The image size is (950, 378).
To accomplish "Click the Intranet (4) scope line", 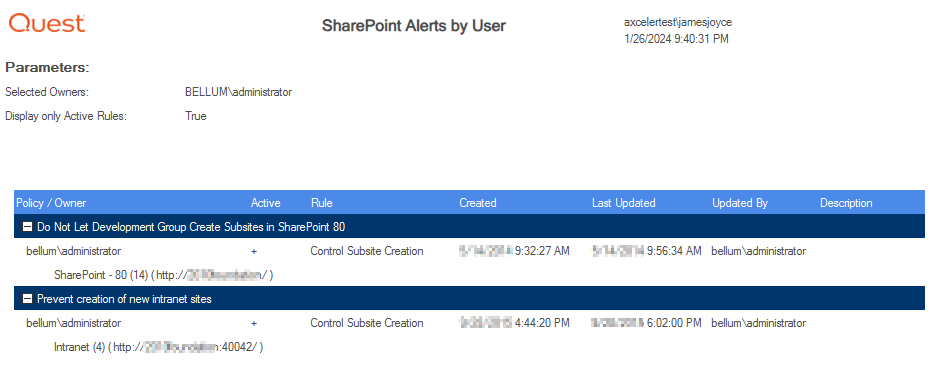I will 159,347.
